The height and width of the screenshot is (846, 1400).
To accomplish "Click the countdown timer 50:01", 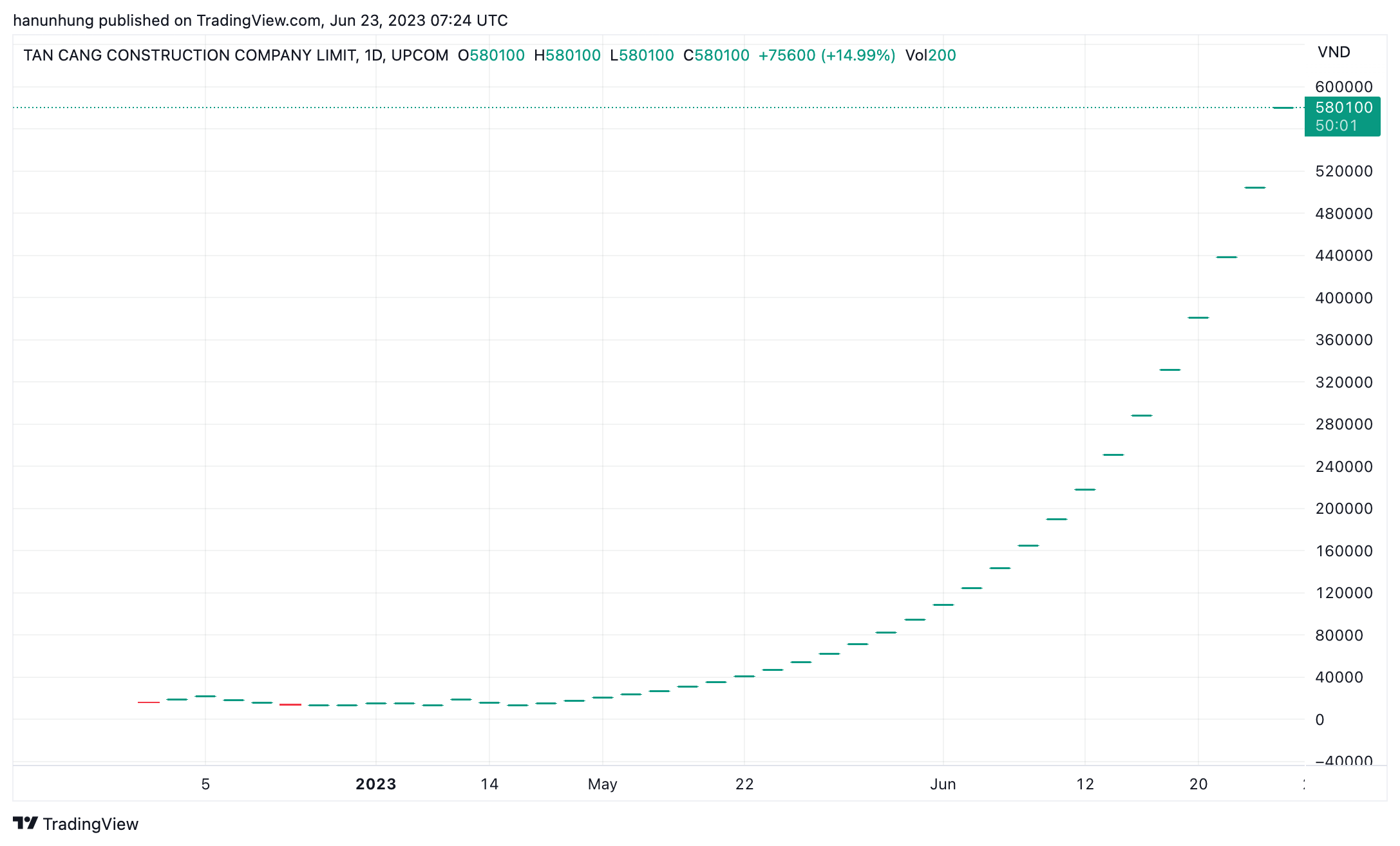I will (1336, 126).
